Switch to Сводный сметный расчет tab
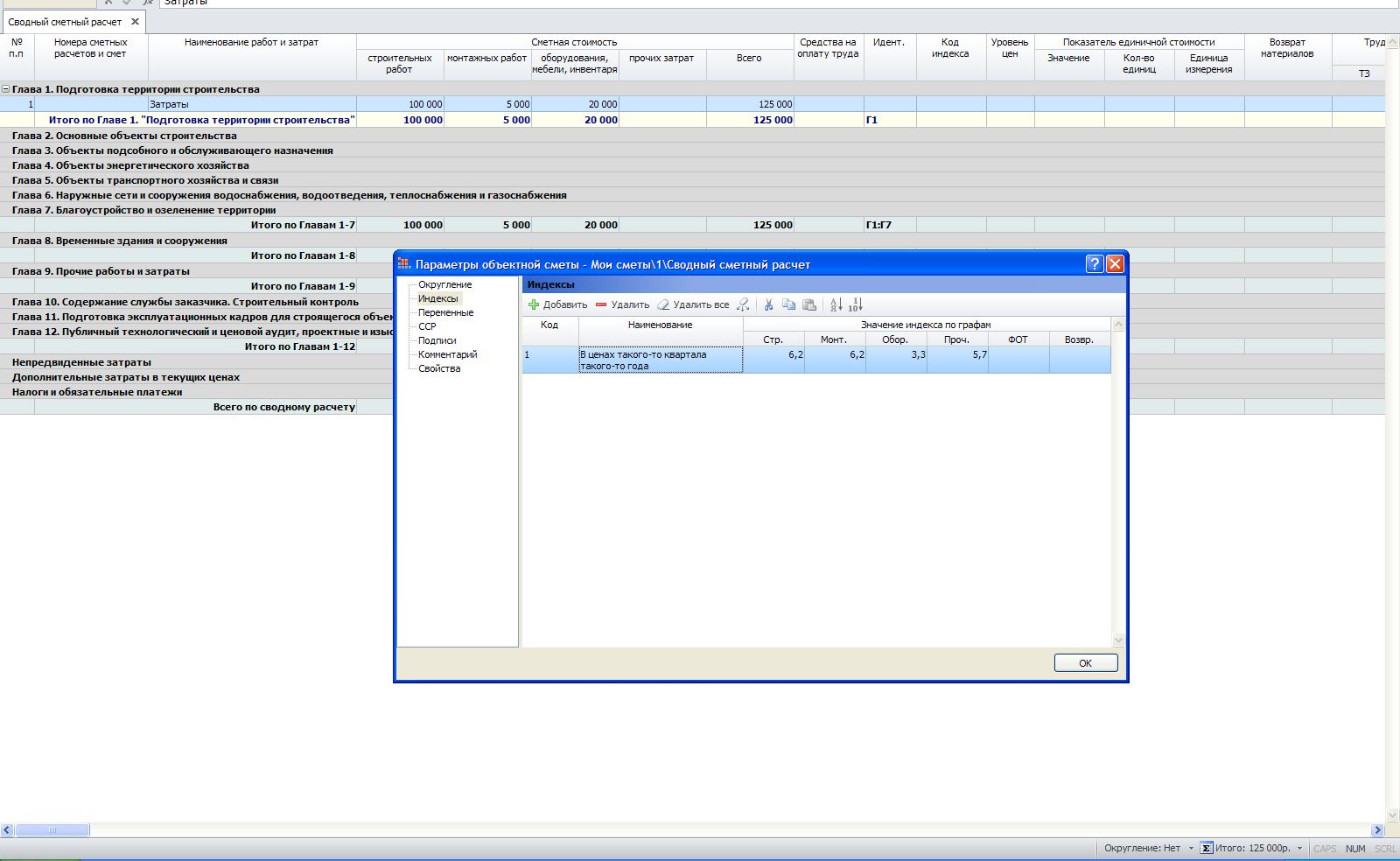The height and width of the screenshot is (861, 1400). (x=65, y=22)
